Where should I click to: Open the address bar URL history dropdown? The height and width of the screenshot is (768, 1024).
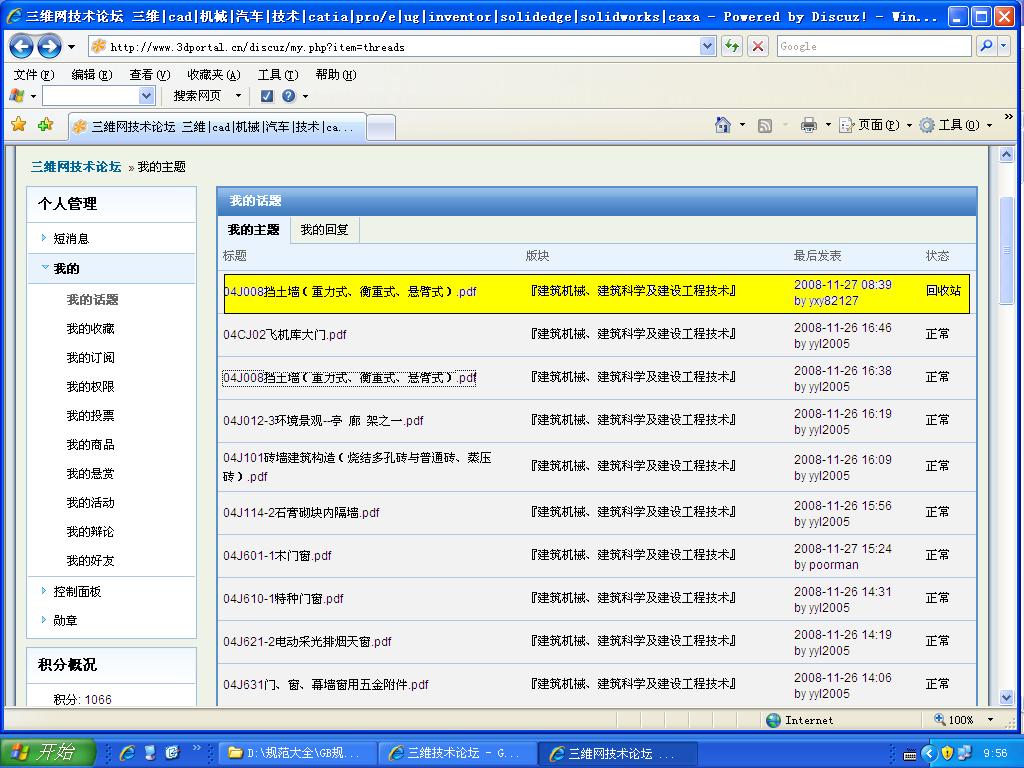click(x=707, y=46)
